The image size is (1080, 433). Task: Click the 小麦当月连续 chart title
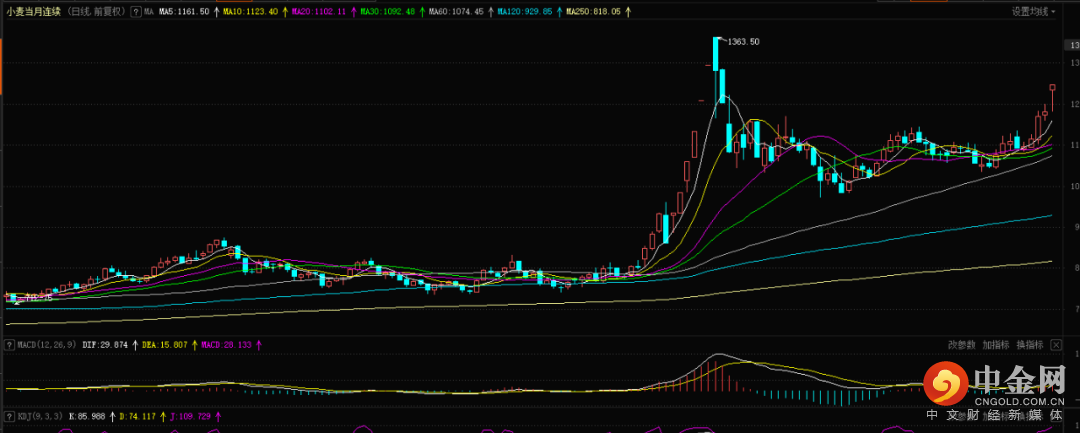click(33, 12)
